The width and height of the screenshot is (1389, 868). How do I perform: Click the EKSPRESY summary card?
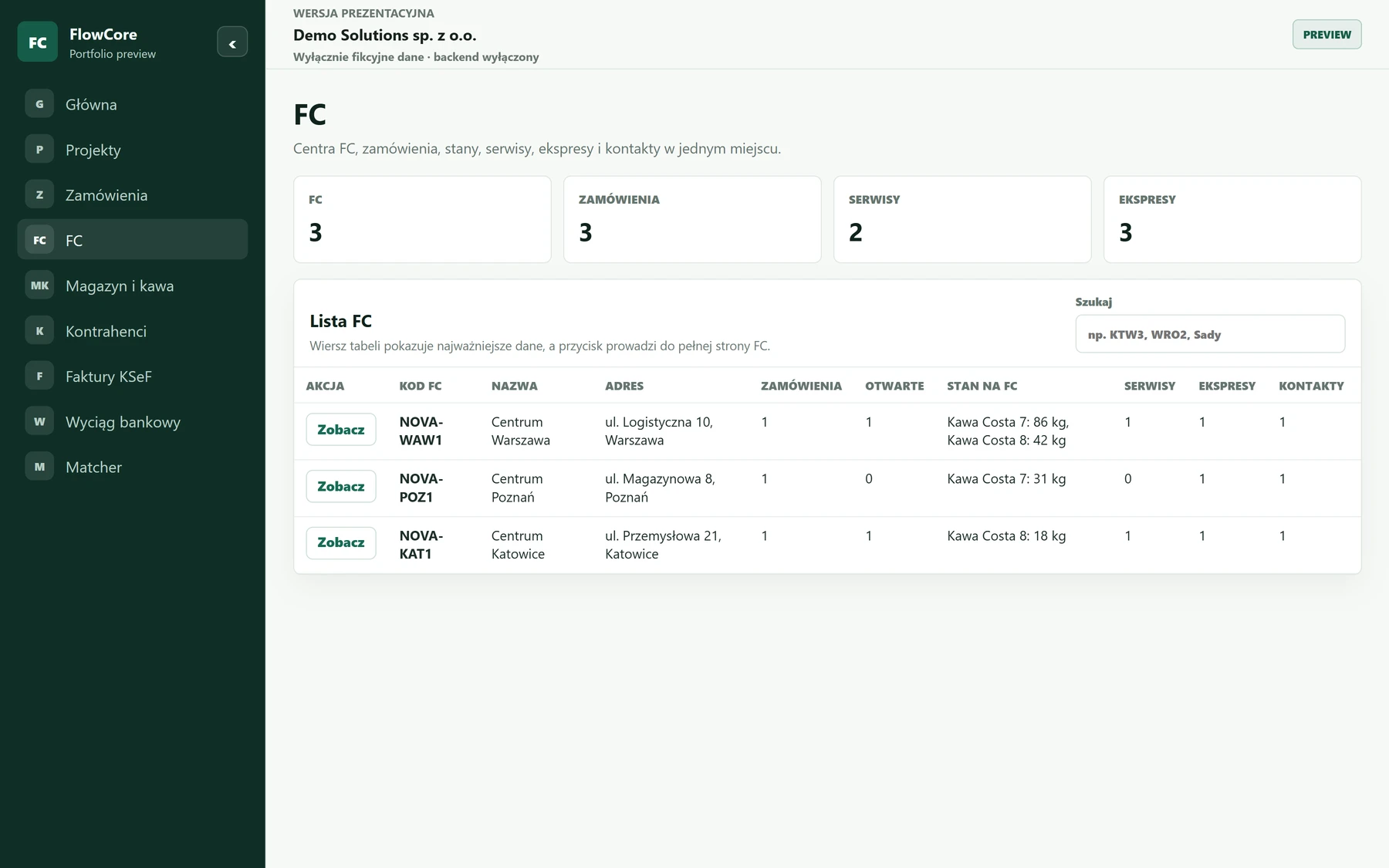1232,219
